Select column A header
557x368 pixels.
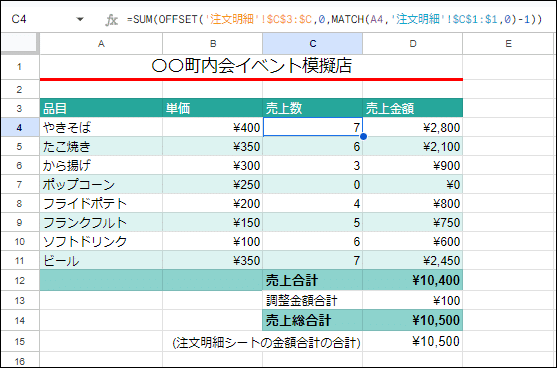pyautogui.click(x=101, y=44)
